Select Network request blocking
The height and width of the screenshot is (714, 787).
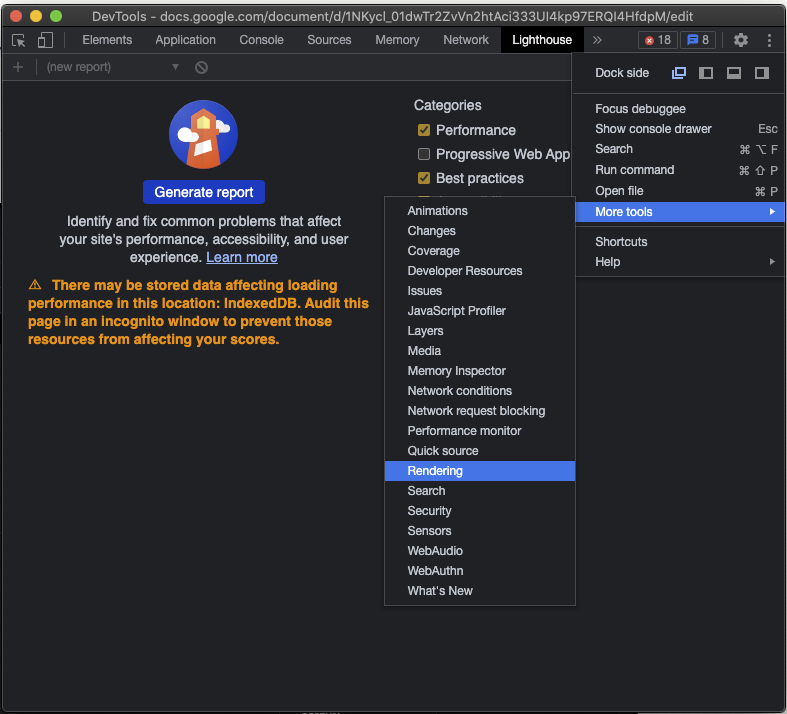pyautogui.click(x=480, y=411)
